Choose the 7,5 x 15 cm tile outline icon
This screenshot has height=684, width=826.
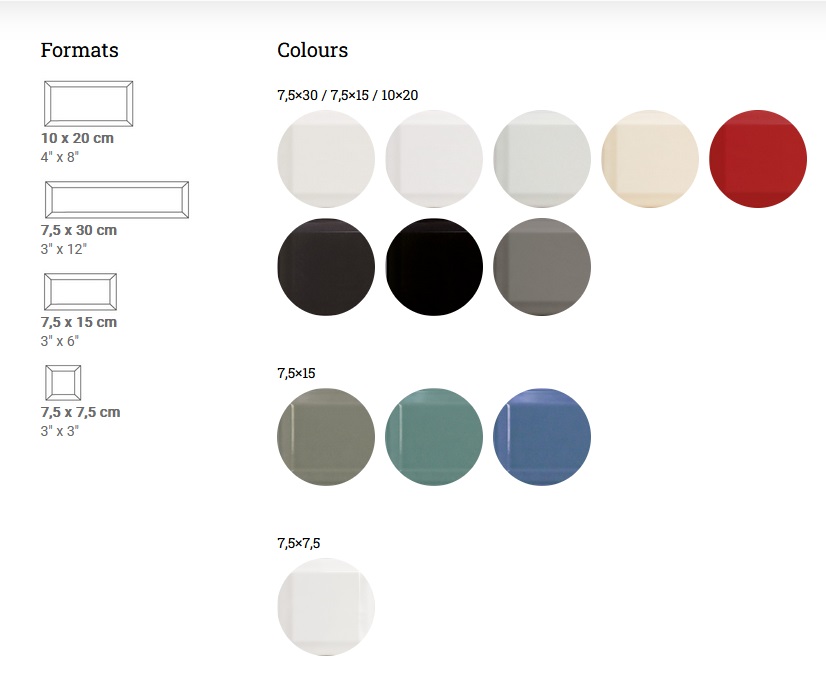click(81, 291)
